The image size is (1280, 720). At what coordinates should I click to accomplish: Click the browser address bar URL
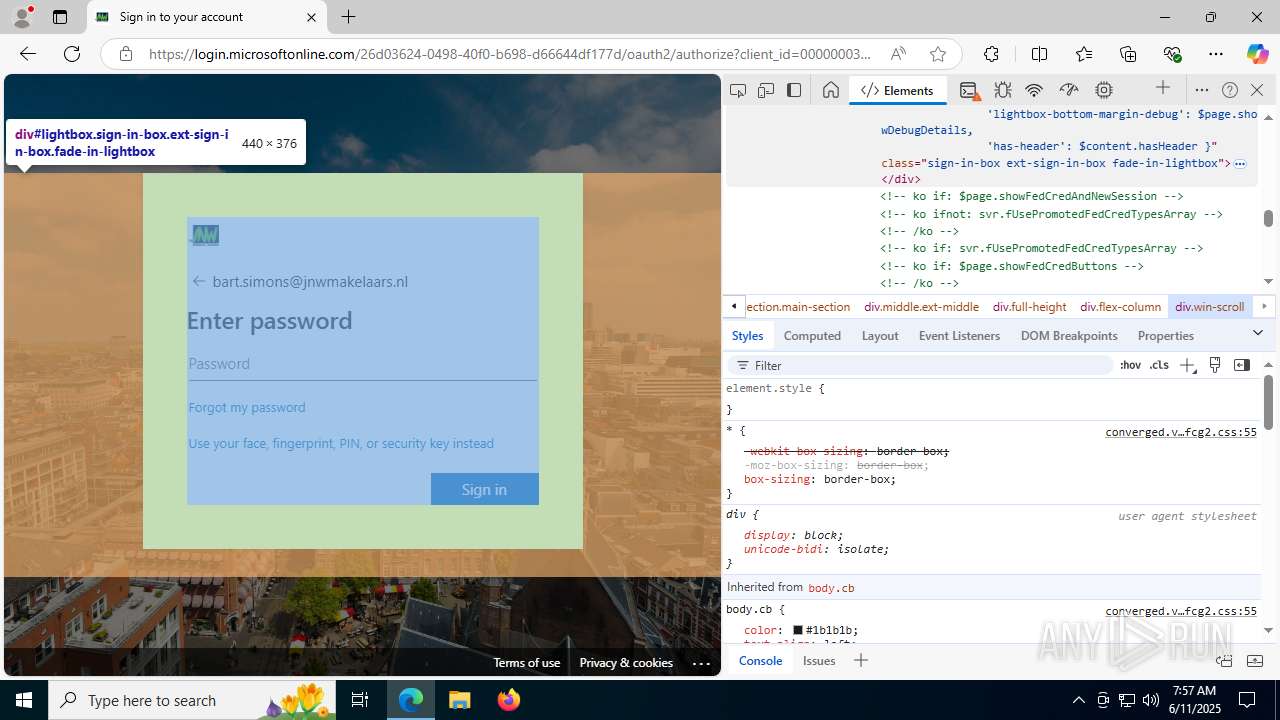click(510, 54)
